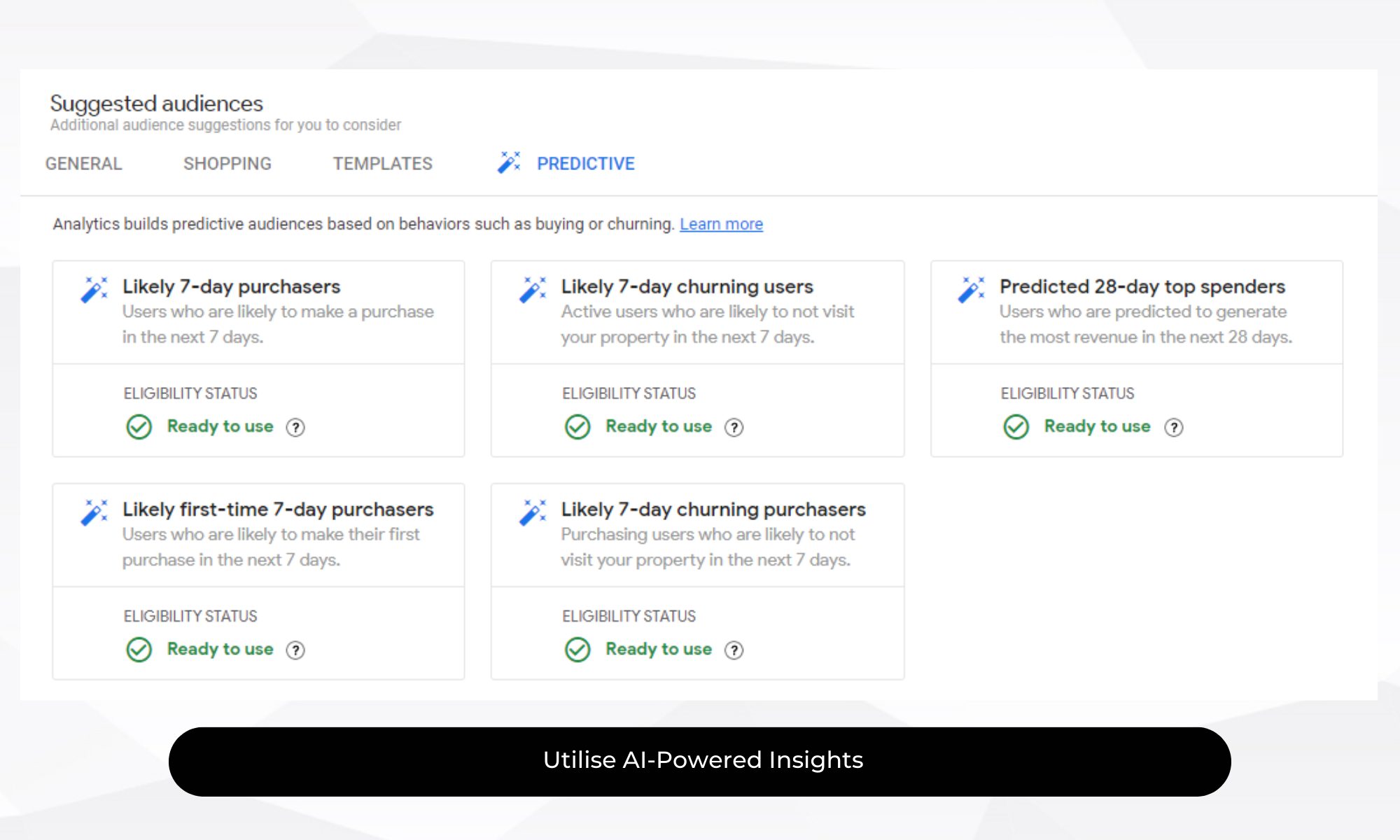The image size is (1400, 840).
Task: Click Ready to use under first-time purchasers
Action: (220, 649)
